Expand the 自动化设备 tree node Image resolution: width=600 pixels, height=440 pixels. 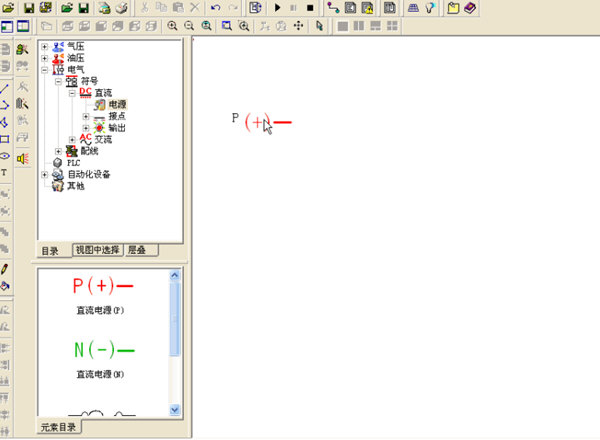click(44, 174)
